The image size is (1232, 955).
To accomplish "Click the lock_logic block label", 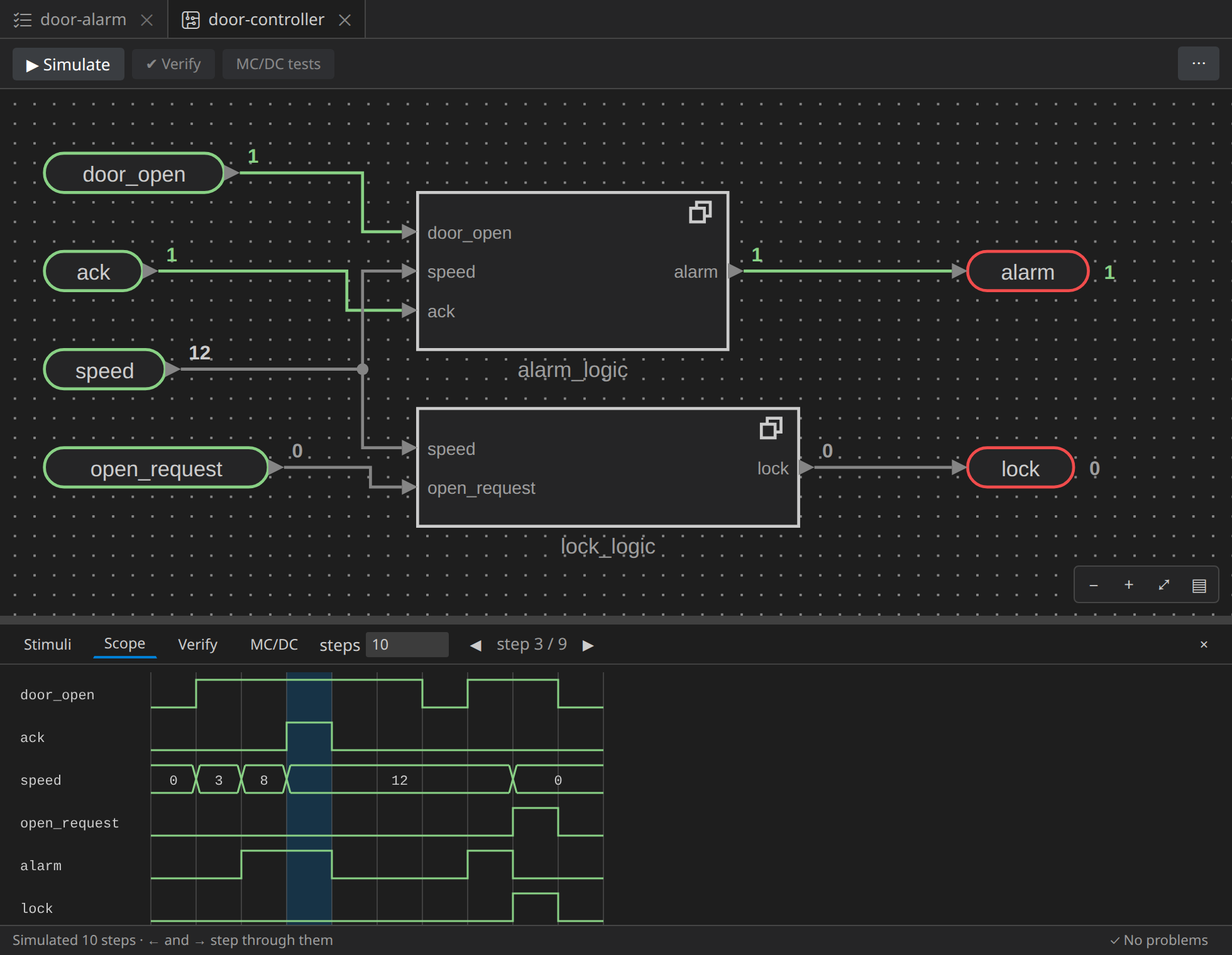I will pyautogui.click(x=608, y=547).
